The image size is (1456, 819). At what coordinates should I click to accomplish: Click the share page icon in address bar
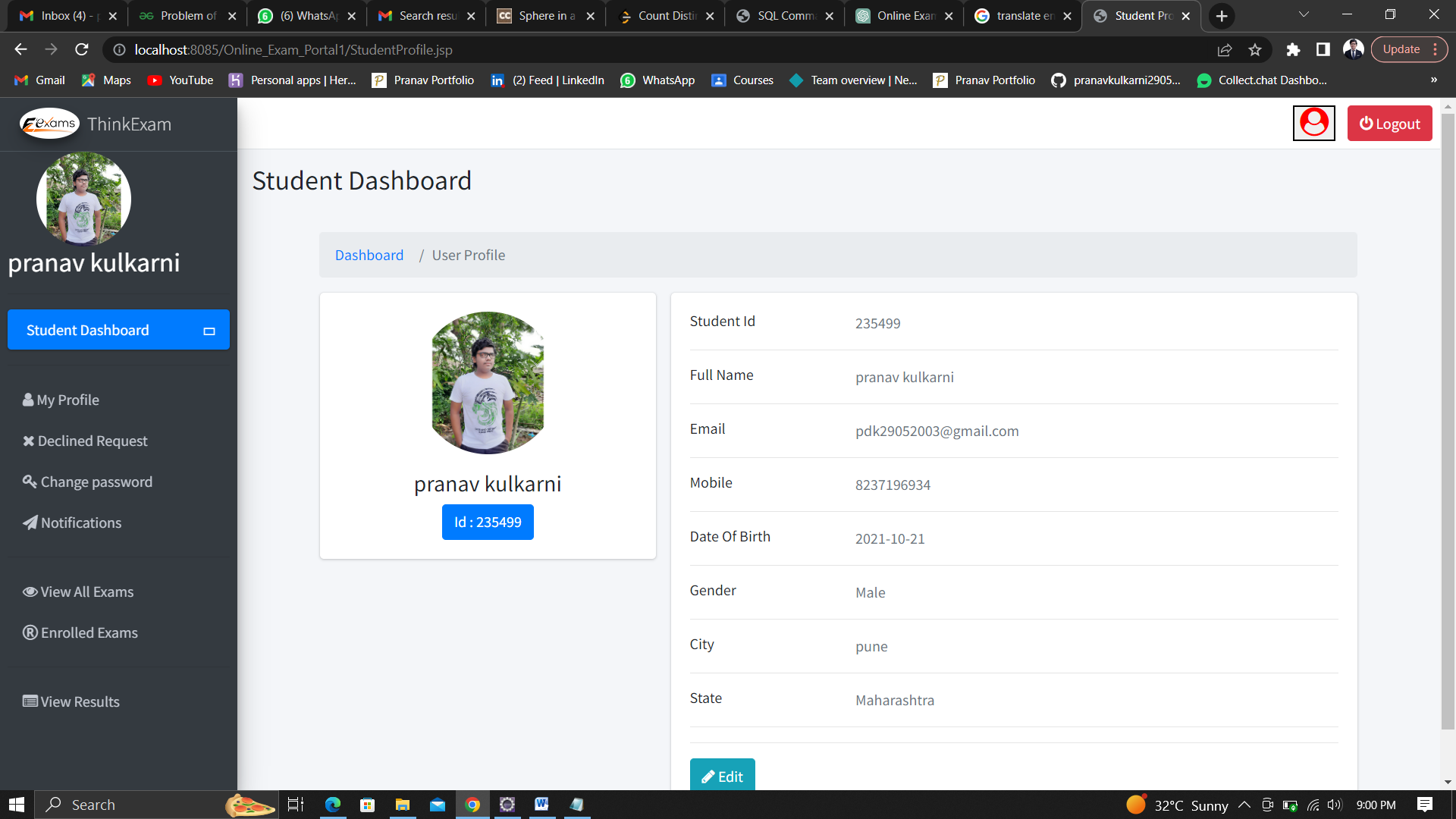[1224, 50]
